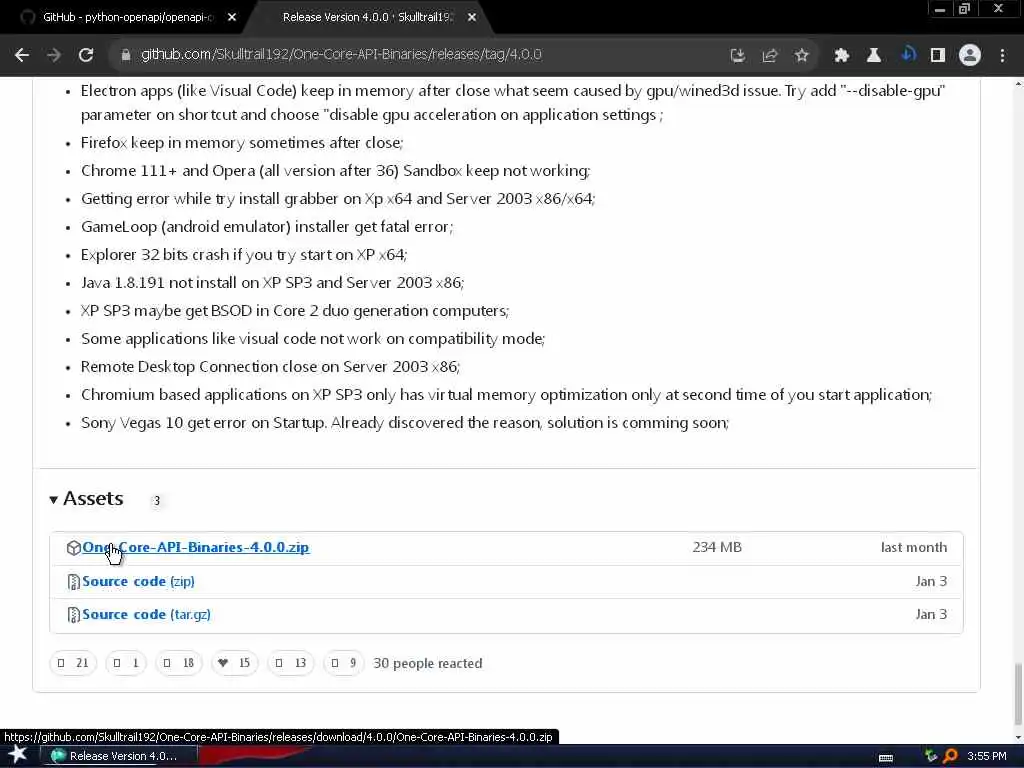Toggle the reaction with count 21

(73, 664)
